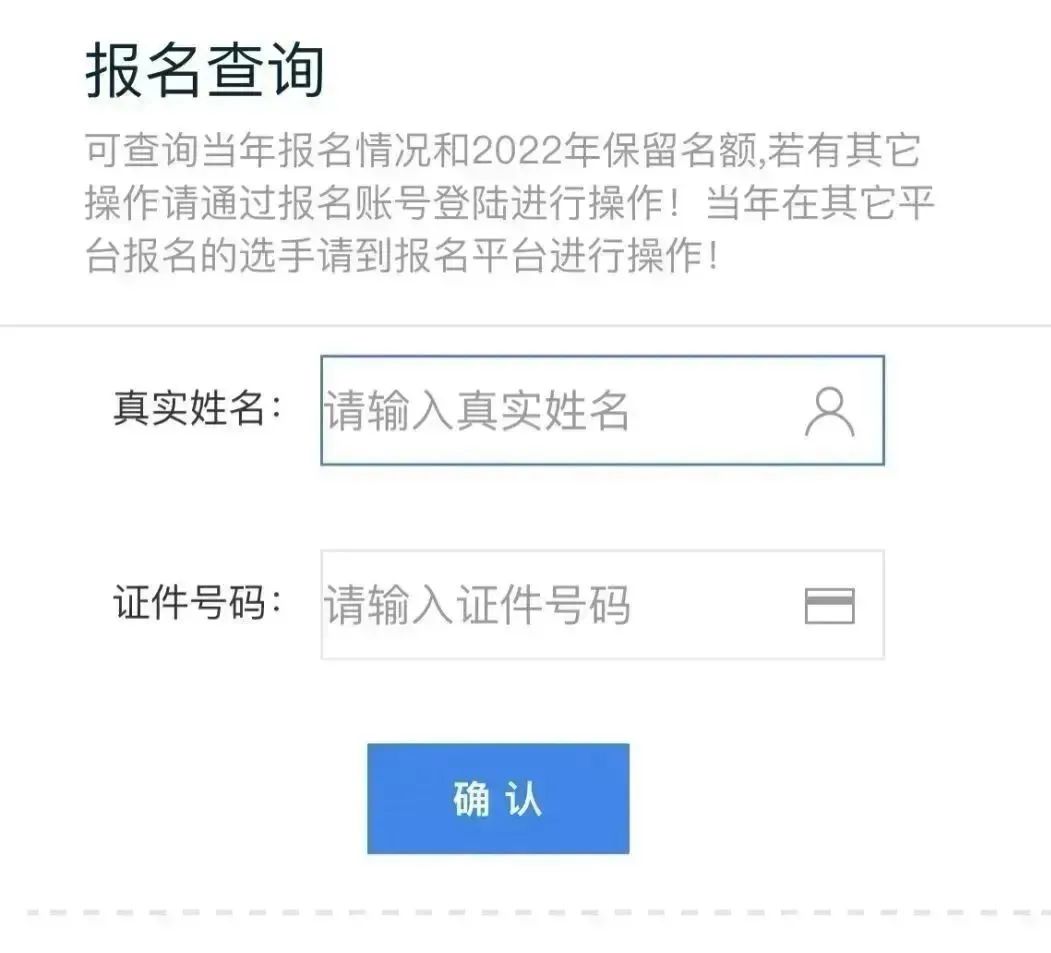Focus the 证件号码 input field
This screenshot has width=1051, height=953.
coord(603,605)
